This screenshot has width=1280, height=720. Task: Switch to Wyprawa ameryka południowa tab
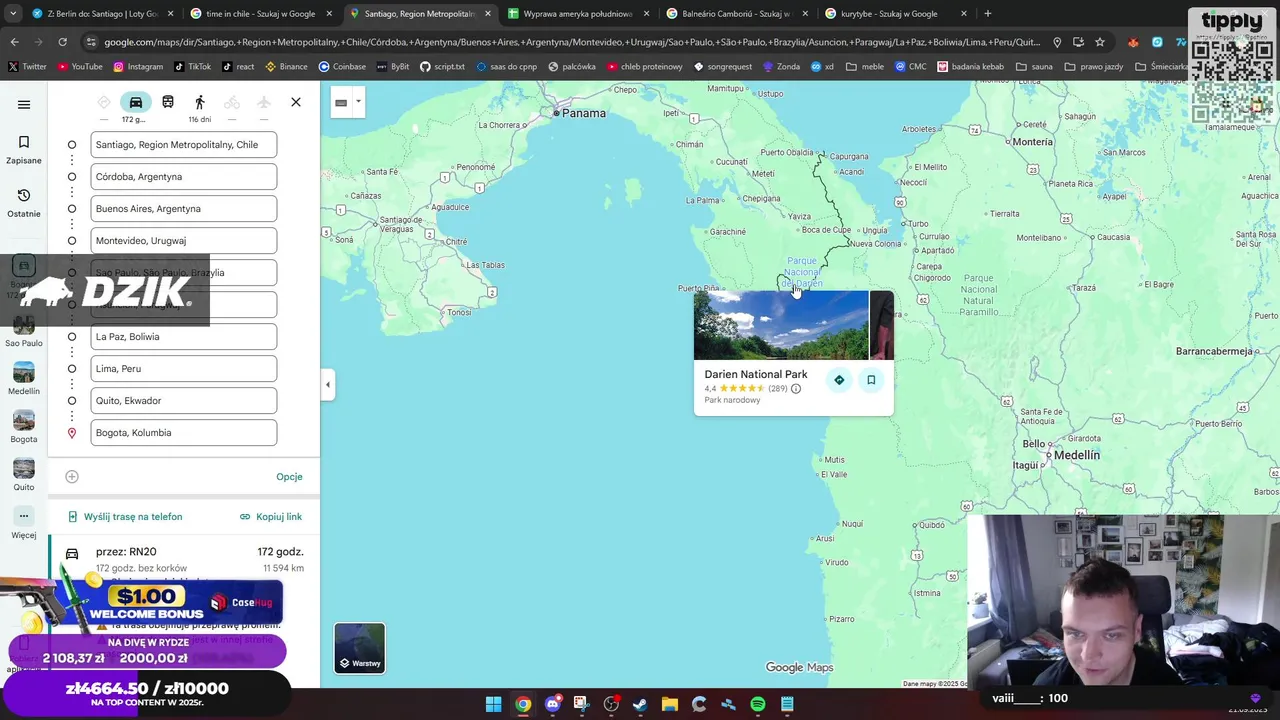coord(576,14)
